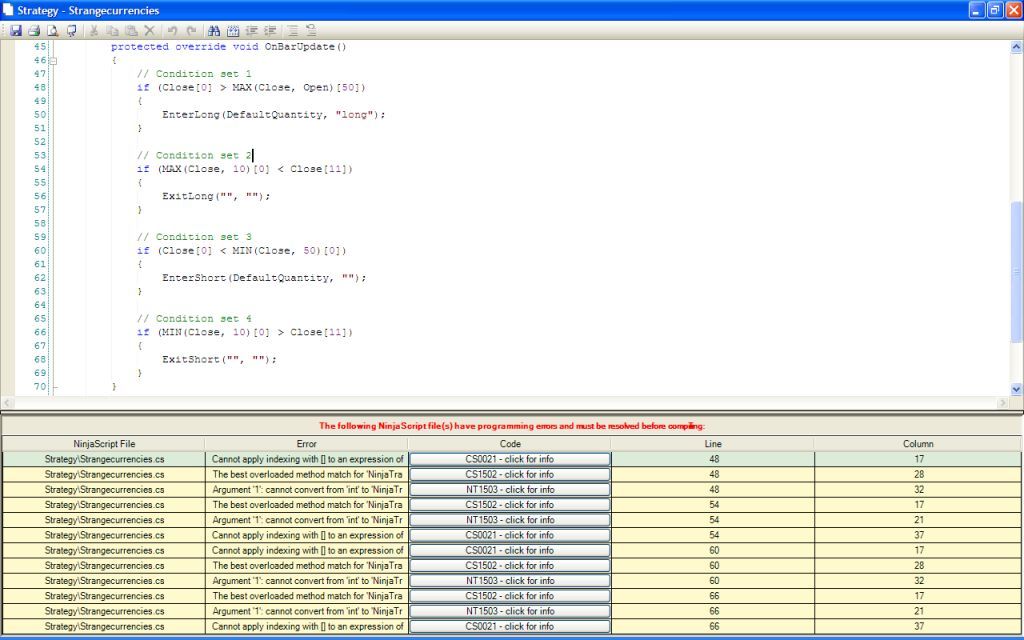The image size is (1024, 640).
Task: Click 'protected override void OnBarUpdate()' declaration
Action: 229,47
